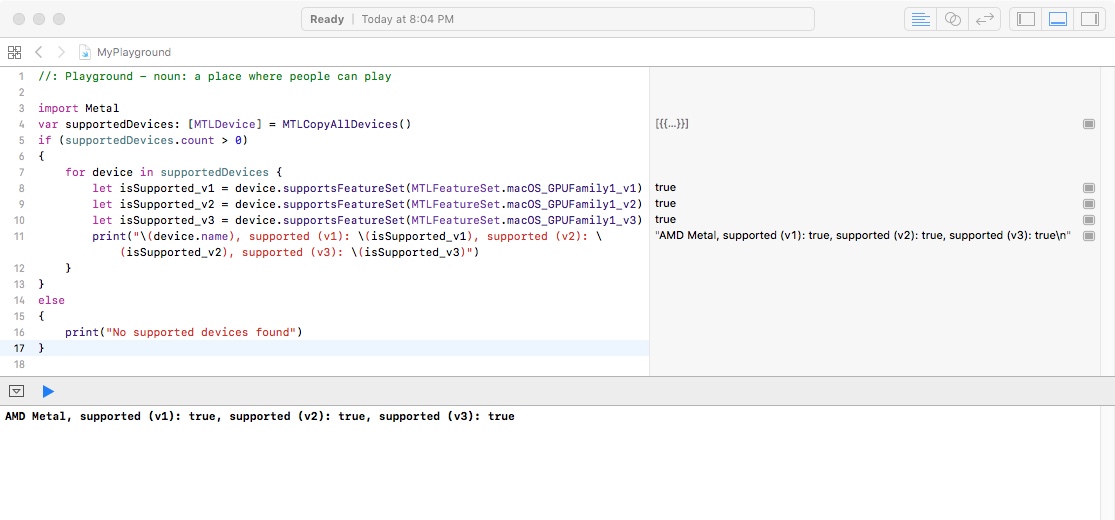This screenshot has width=1115, height=520.
Task: Click the line 17 closing brace
Action: pos(41,348)
